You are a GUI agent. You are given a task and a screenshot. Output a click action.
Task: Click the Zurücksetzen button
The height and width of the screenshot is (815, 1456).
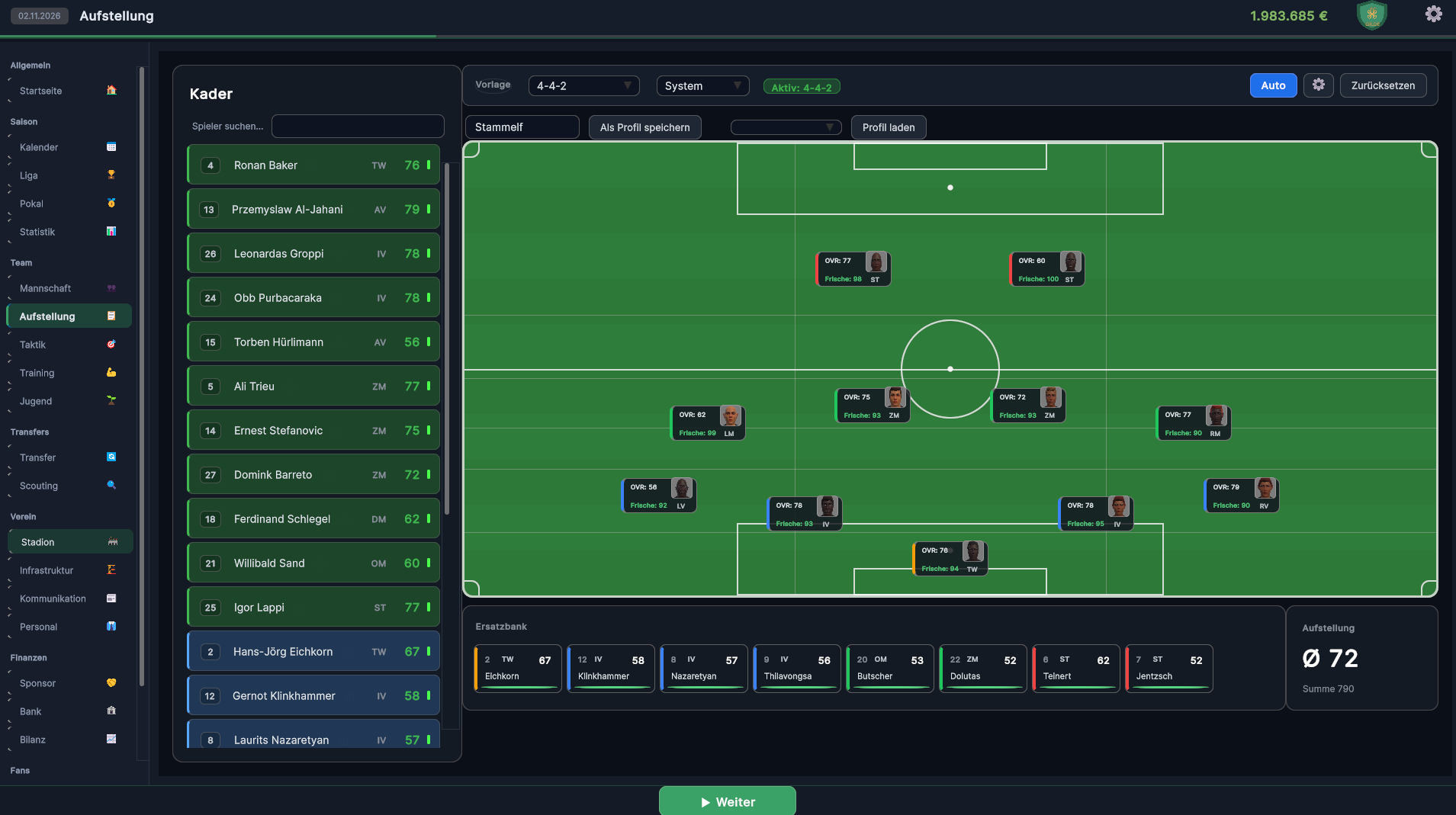tap(1383, 85)
